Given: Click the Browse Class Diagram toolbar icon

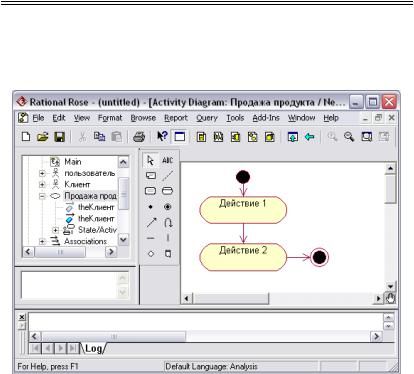Looking at the screenshot, I should [201, 137].
